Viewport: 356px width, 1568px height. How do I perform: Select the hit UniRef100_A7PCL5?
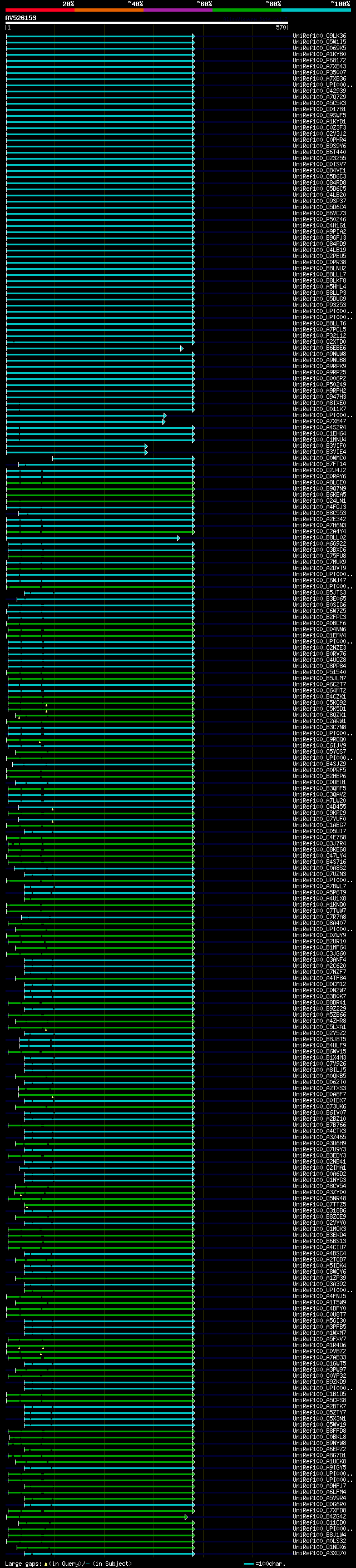point(319,329)
